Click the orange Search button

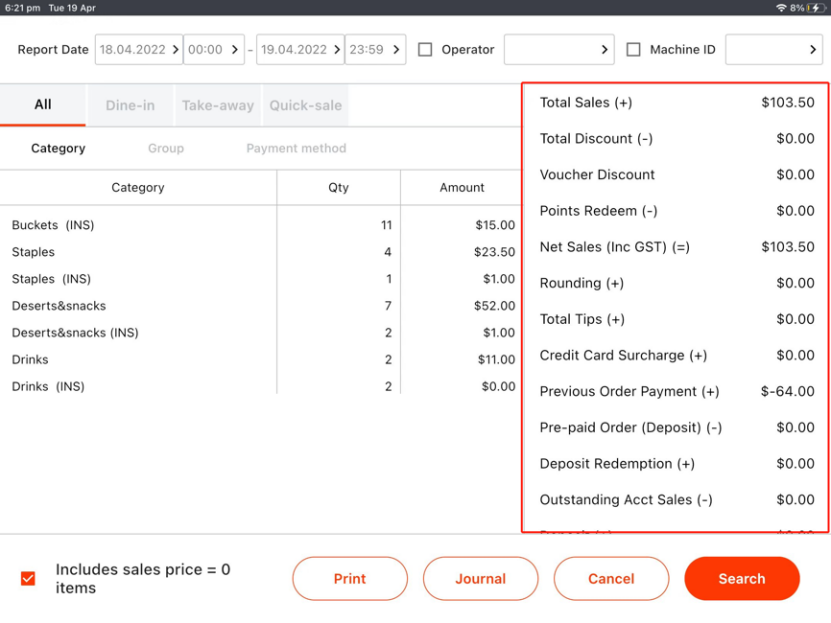tap(741, 578)
